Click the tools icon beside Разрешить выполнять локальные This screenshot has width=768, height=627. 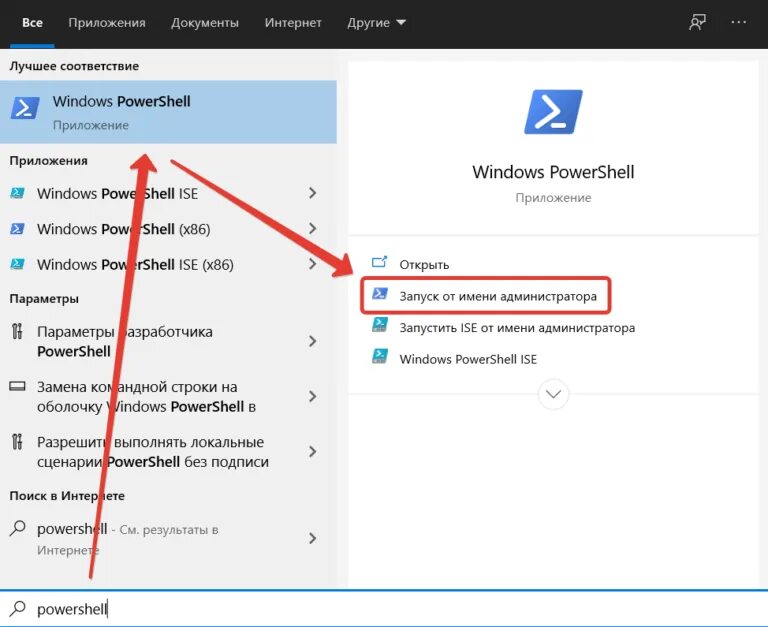pos(17,442)
